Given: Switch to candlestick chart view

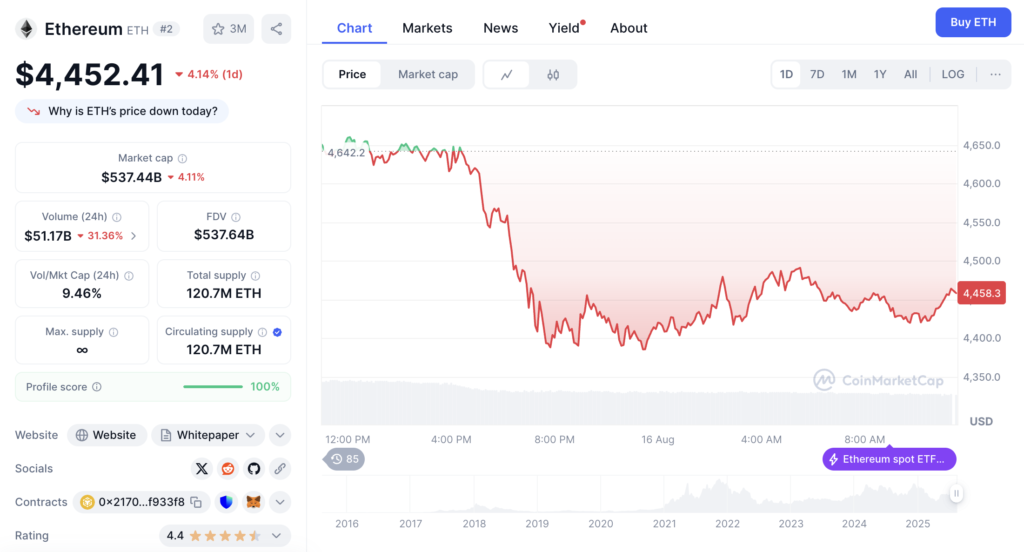Looking at the screenshot, I should pyautogui.click(x=553, y=75).
